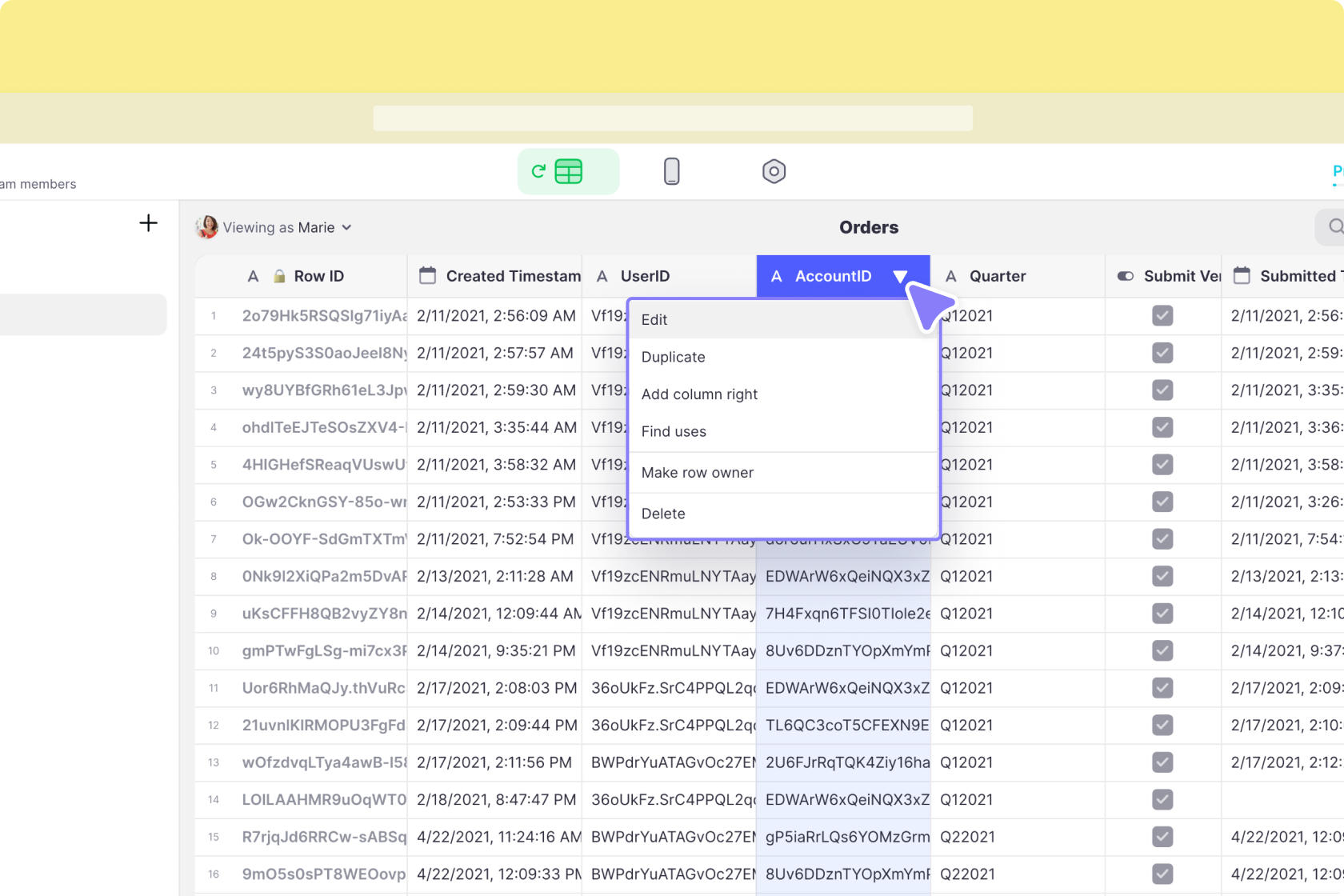
Task: Click the search magnifier icon
Action: tap(1334, 227)
